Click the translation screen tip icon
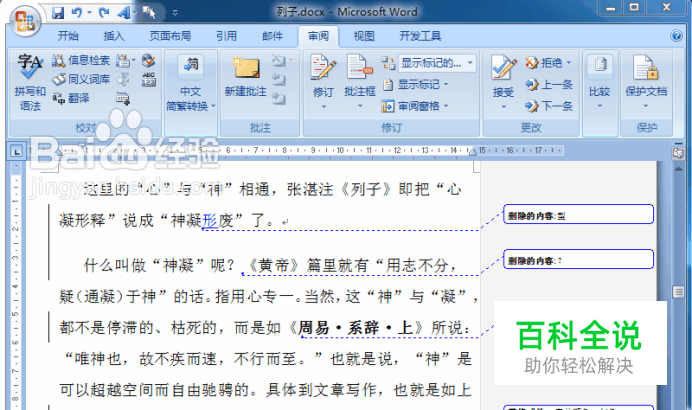 125,60
